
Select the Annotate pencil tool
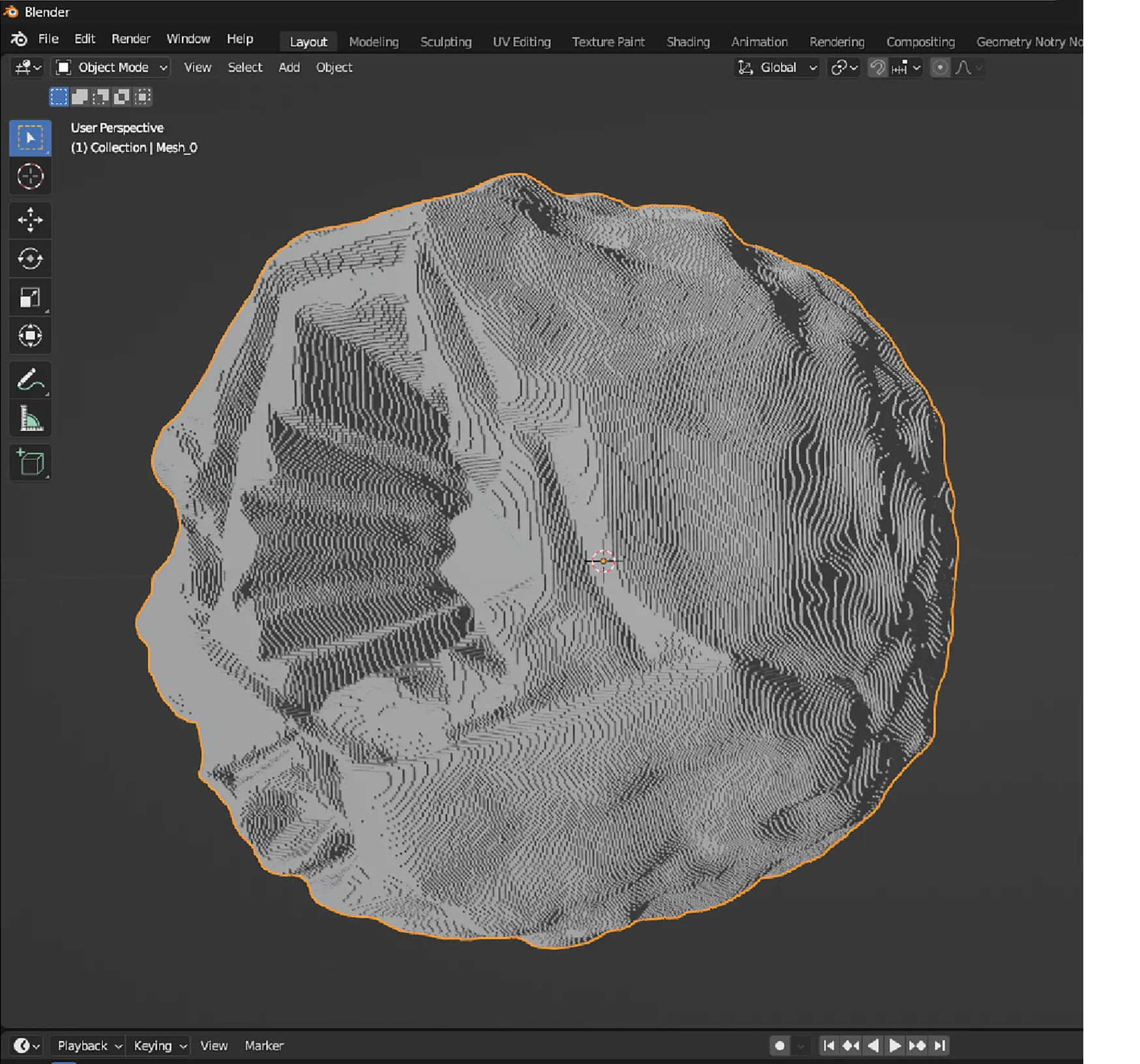tap(30, 380)
